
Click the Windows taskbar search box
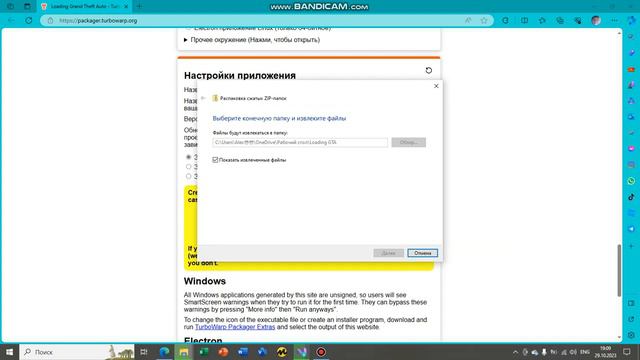(x=77, y=351)
